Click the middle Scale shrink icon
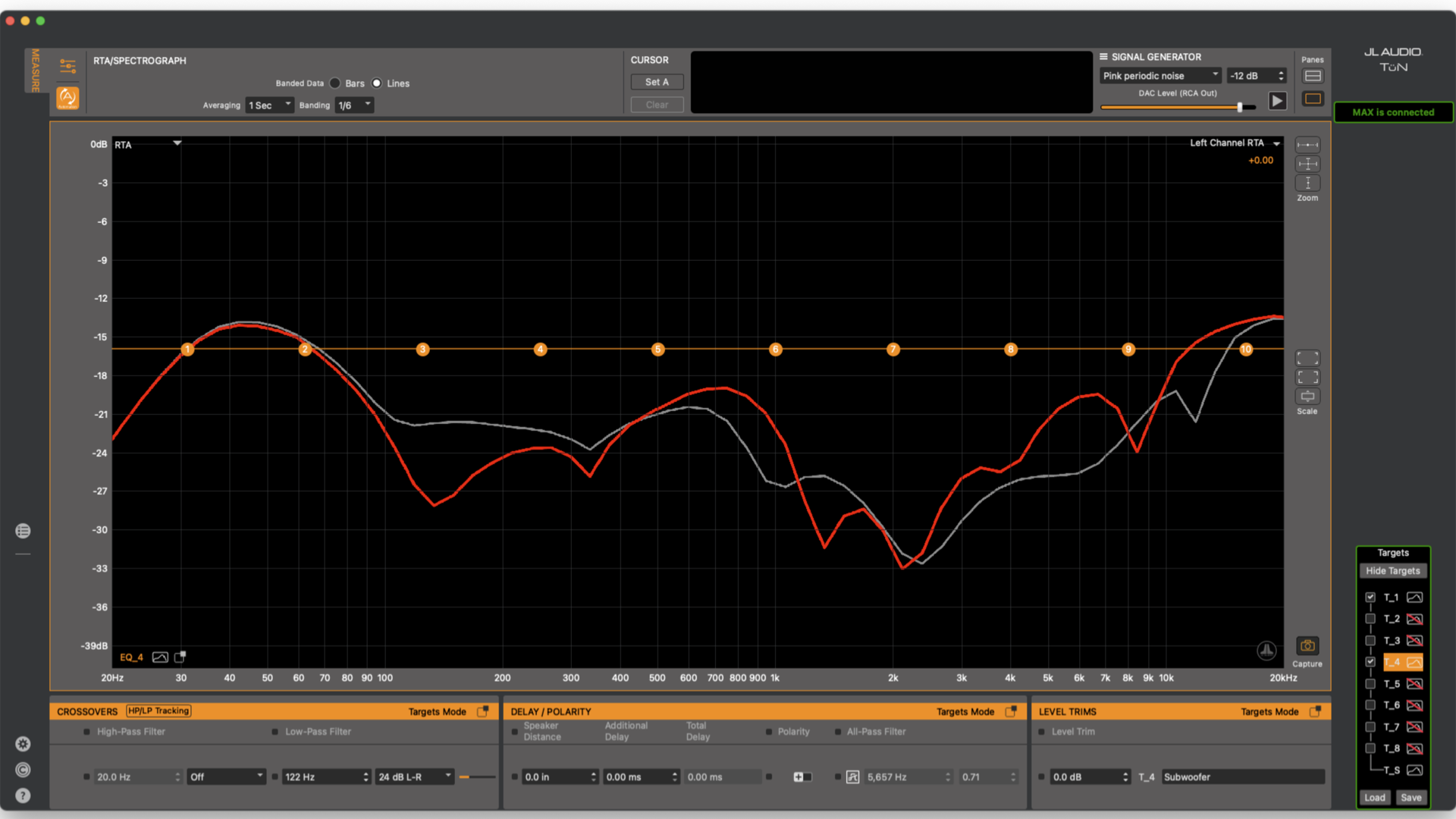The width and height of the screenshot is (1456, 819). (x=1307, y=377)
